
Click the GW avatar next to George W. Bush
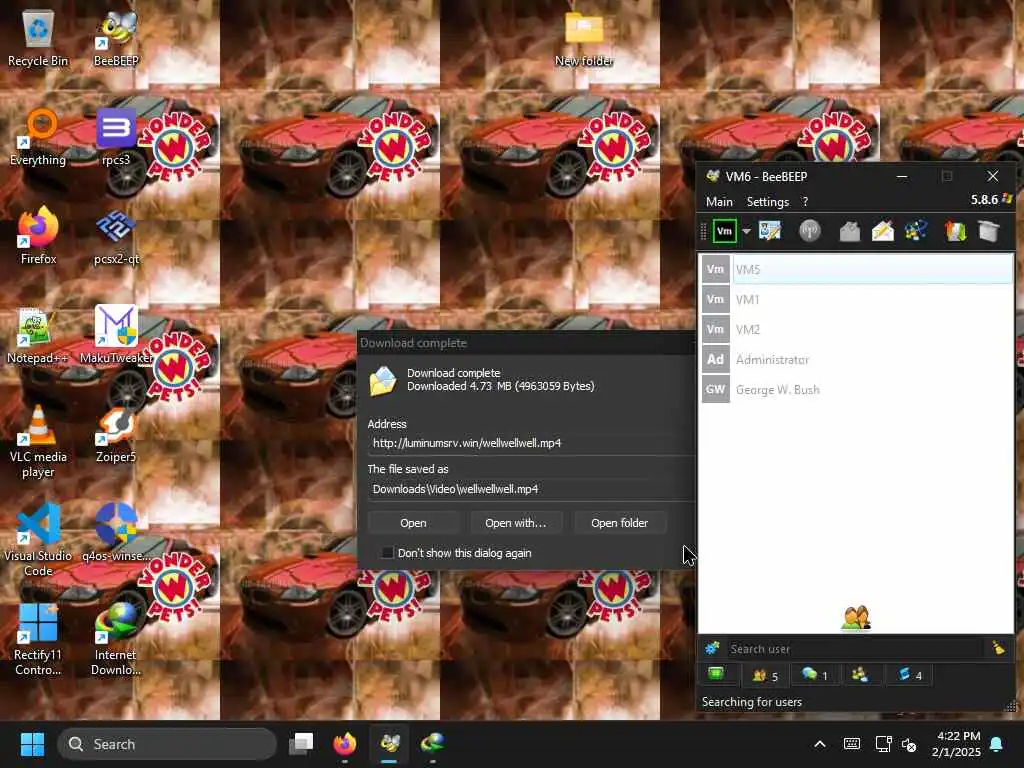(x=715, y=389)
